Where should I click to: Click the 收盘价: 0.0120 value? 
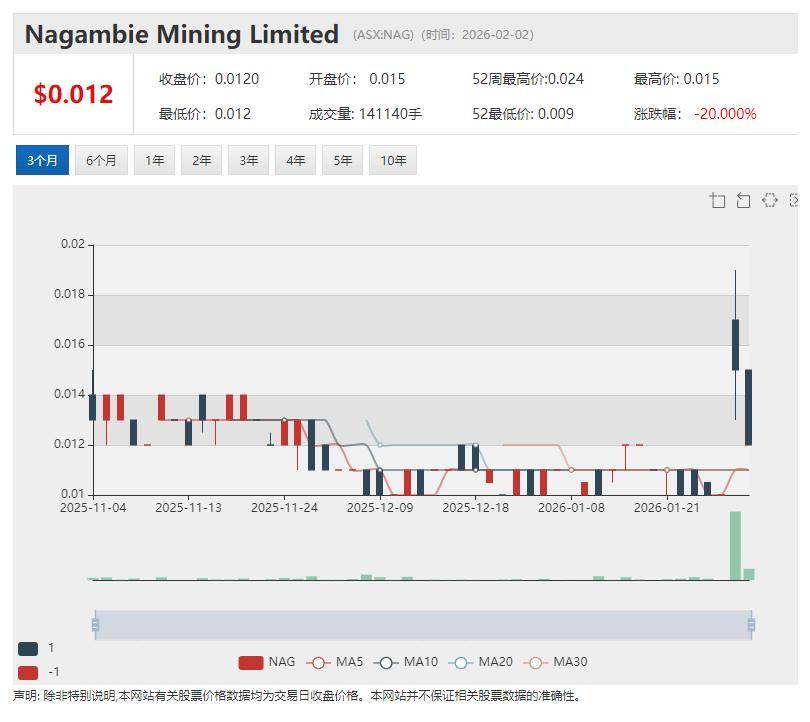pos(209,79)
